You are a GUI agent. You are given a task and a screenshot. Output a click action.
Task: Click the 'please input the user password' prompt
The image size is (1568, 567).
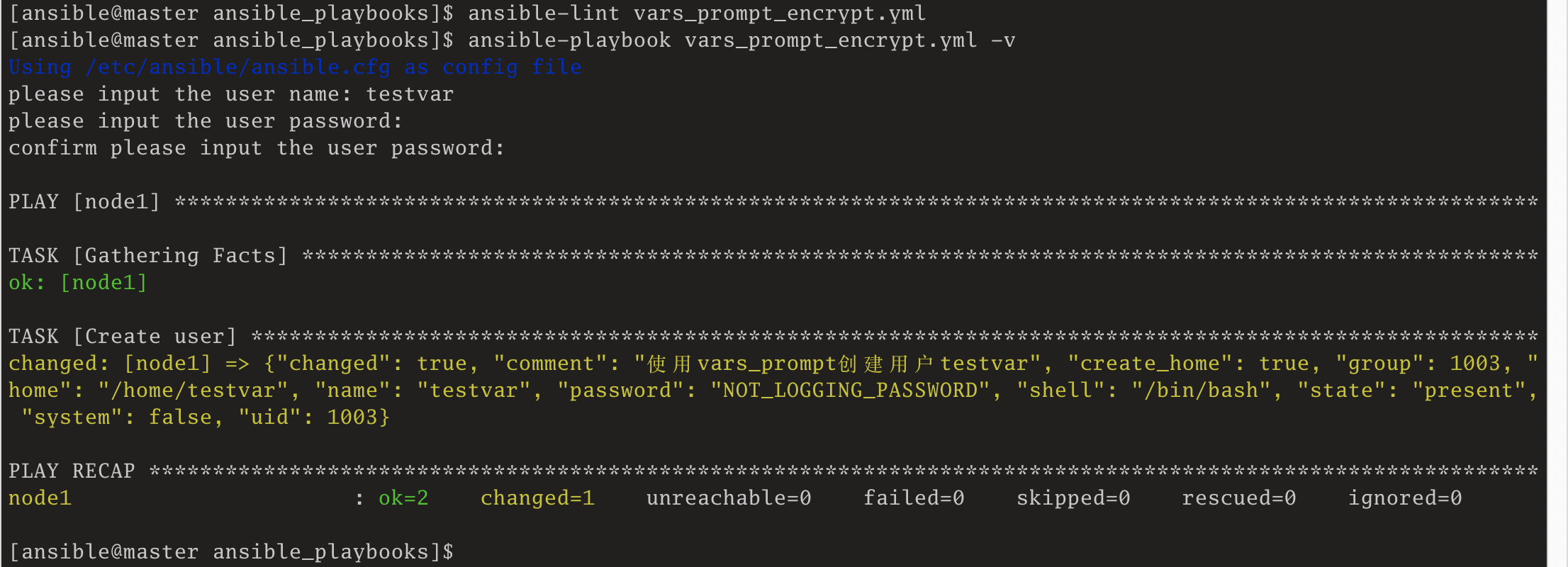point(205,121)
